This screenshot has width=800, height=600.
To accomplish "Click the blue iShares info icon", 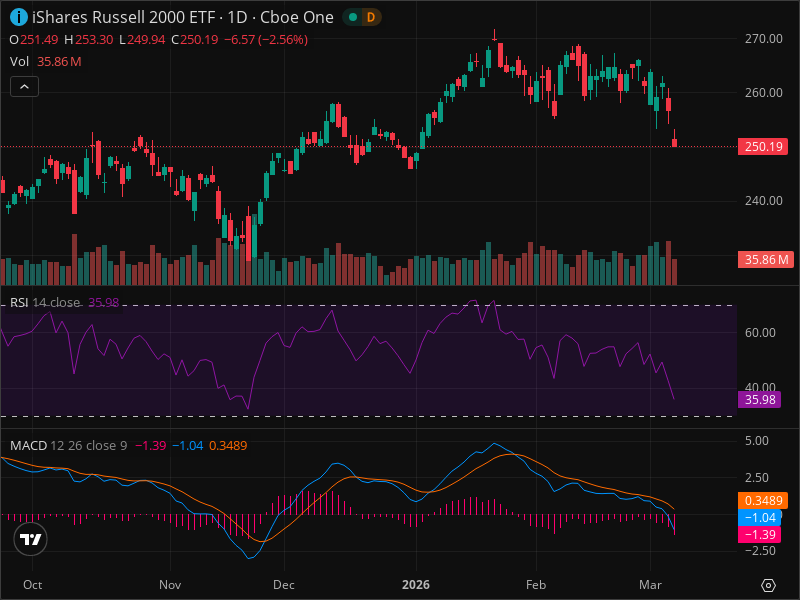I will coord(18,17).
